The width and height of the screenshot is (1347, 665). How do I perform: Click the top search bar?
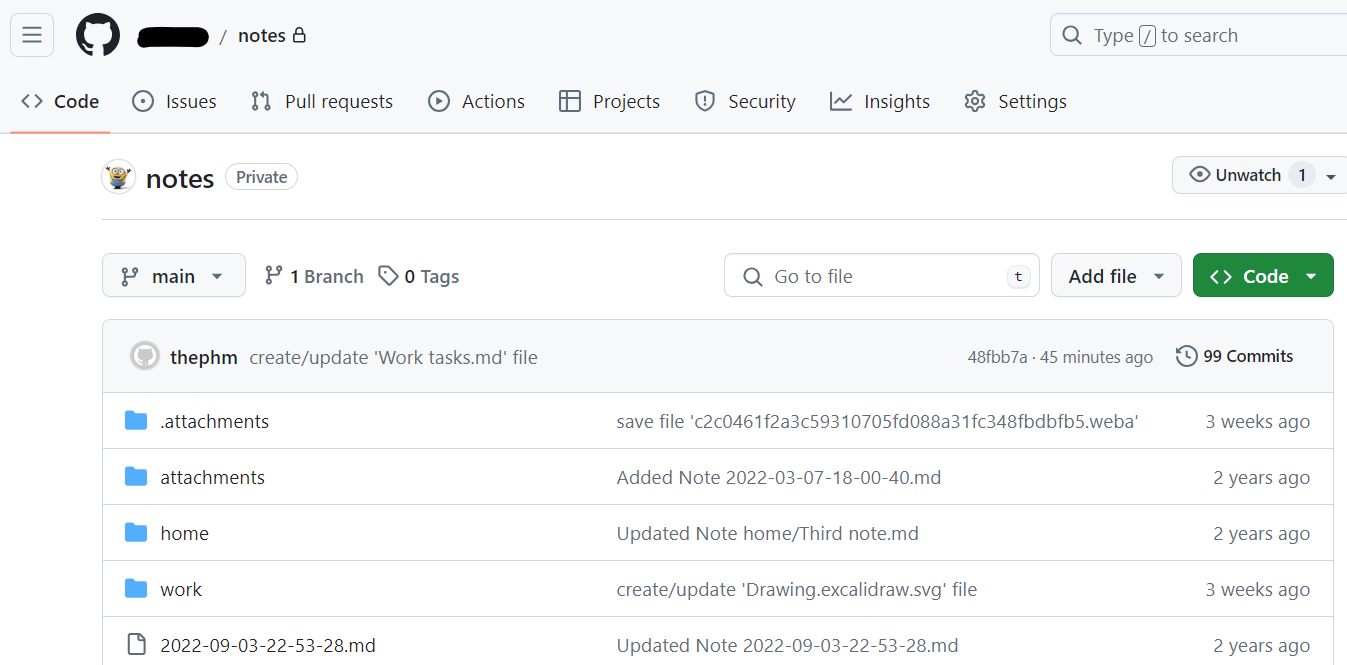click(1200, 36)
